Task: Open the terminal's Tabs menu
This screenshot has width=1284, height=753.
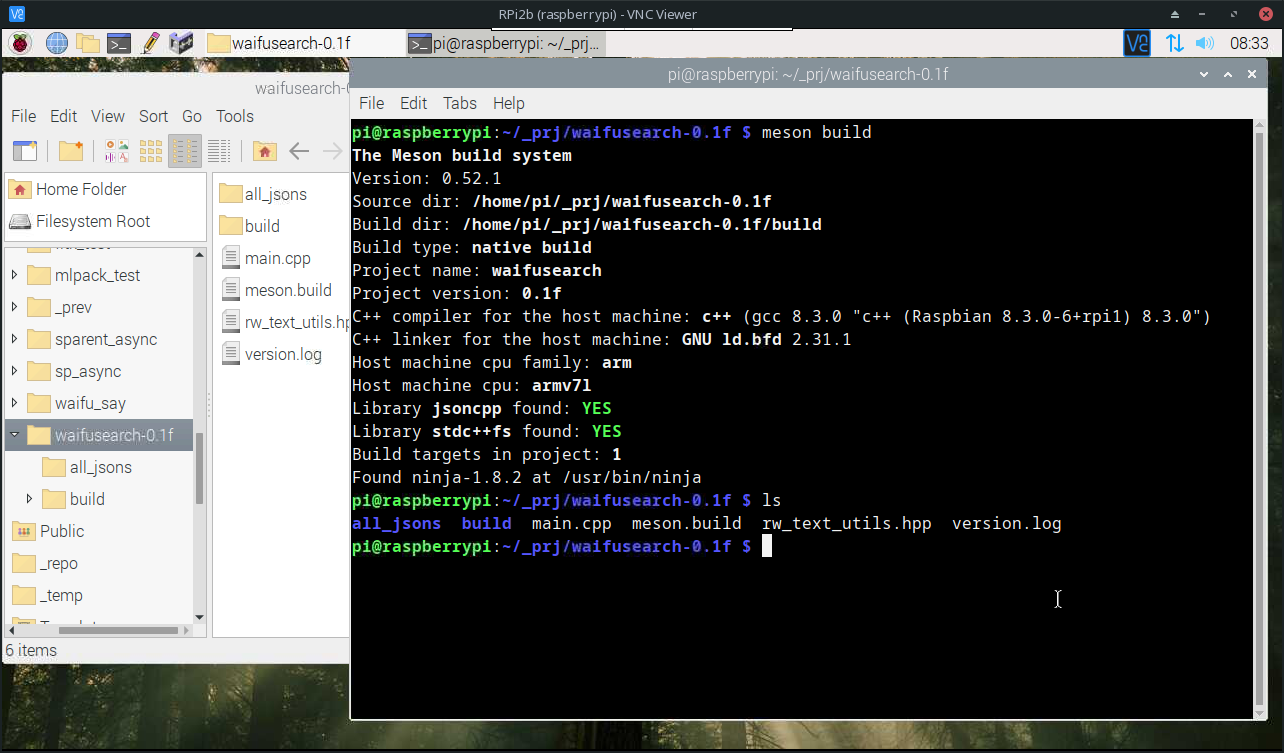Action: 460,103
